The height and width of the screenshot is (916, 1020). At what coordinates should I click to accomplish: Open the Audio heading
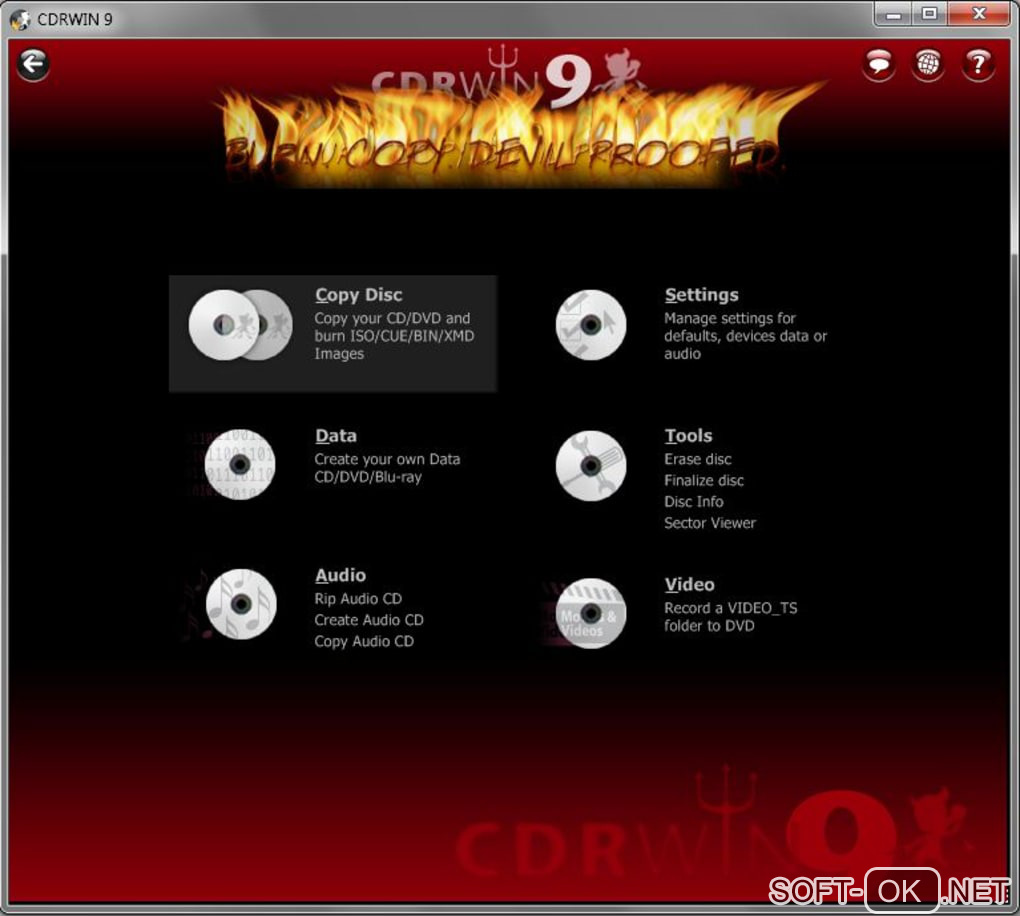click(340, 575)
